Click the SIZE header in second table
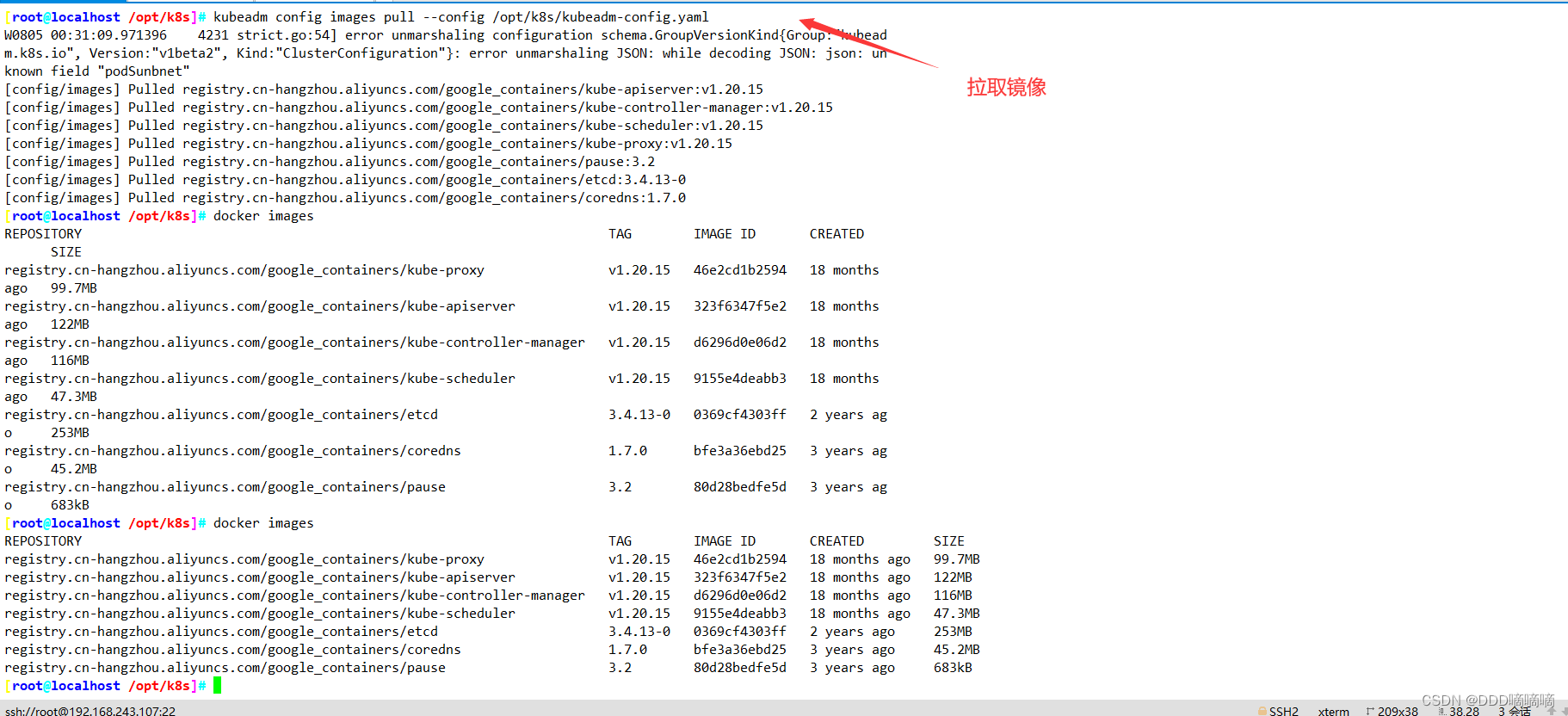Image resolution: width=1568 pixels, height=716 pixels. tap(949, 540)
